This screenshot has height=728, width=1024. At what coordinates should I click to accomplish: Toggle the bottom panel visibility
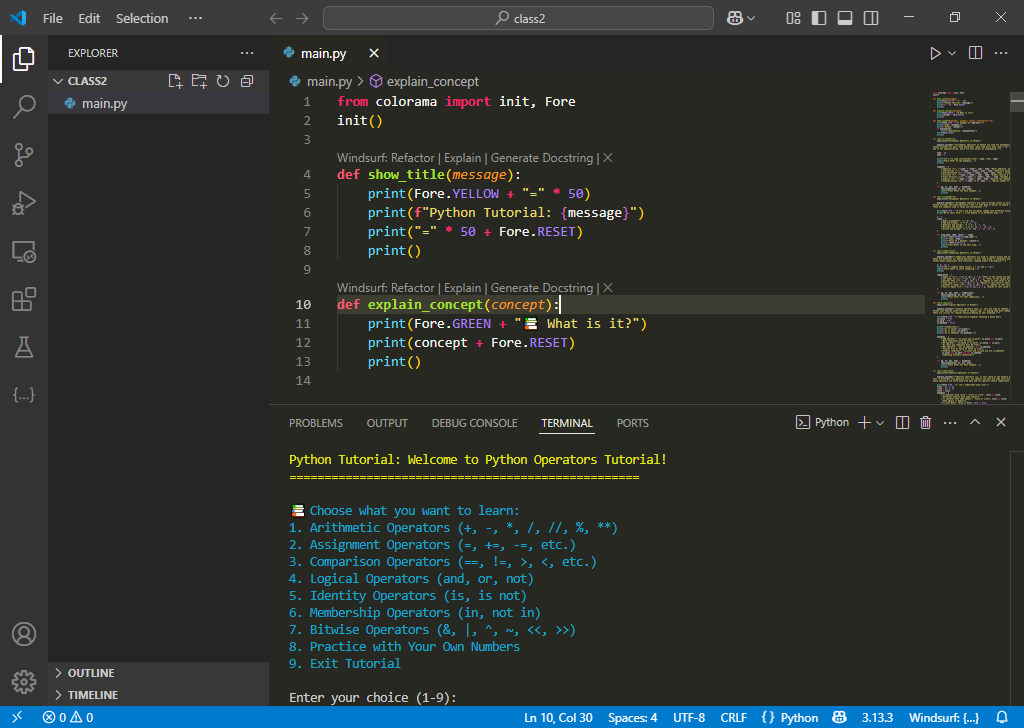pyautogui.click(x=844, y=18)
